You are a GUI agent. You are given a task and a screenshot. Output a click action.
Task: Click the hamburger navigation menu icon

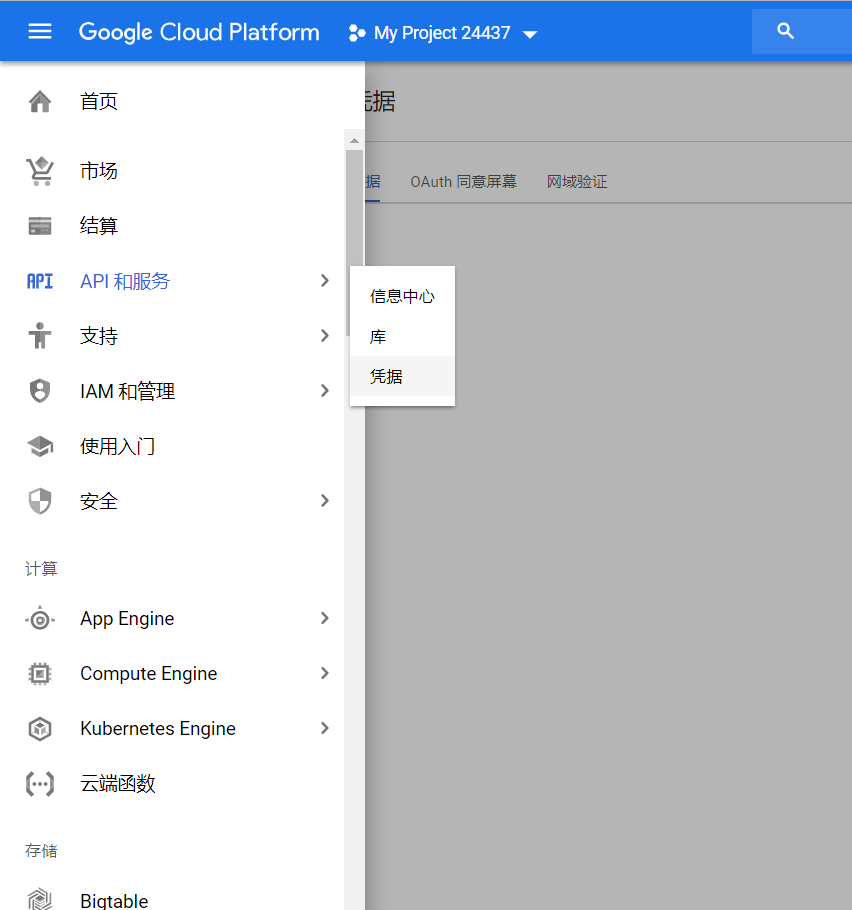[x=40, y=32]
